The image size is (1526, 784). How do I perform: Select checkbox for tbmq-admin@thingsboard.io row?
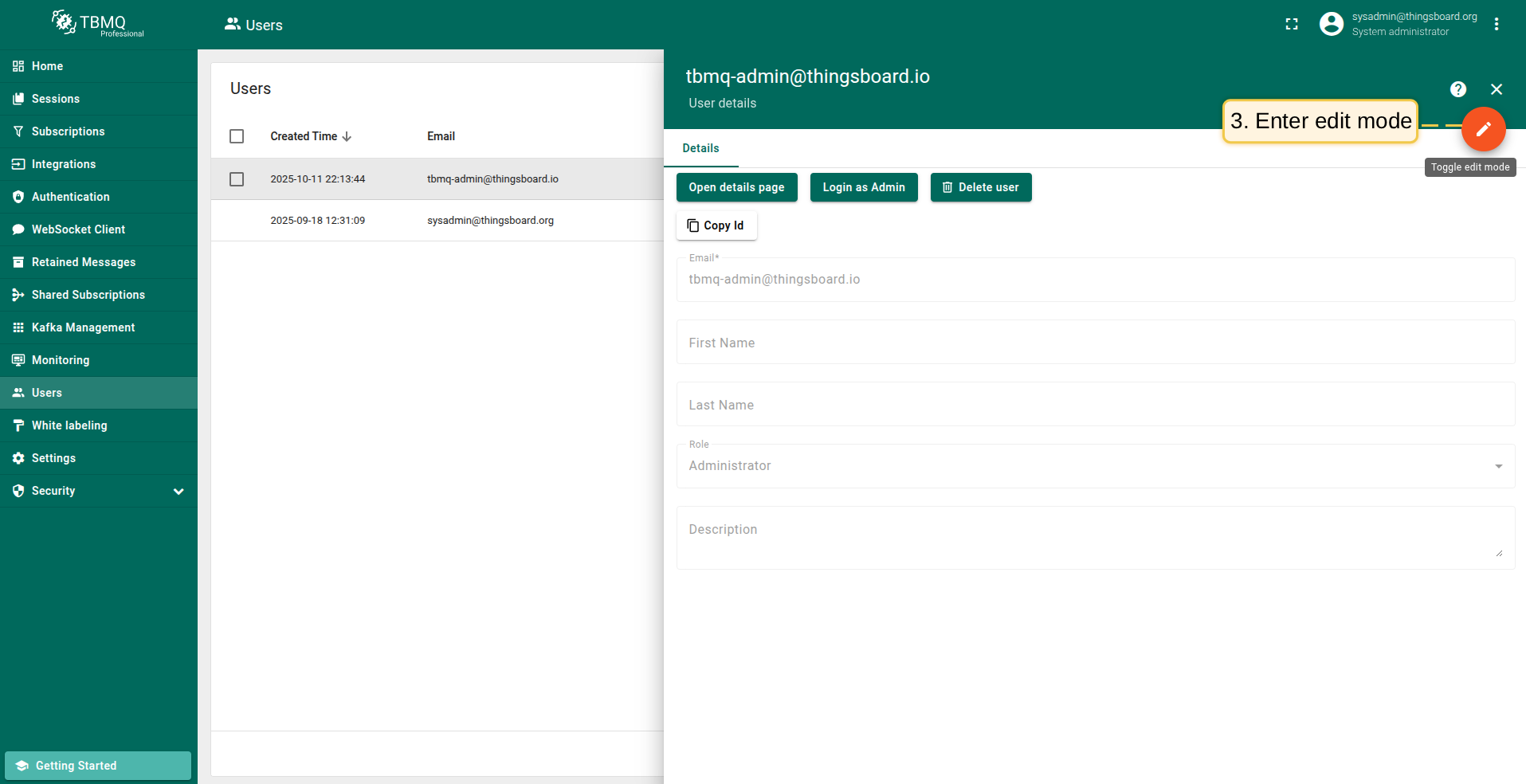pos(237,179)
